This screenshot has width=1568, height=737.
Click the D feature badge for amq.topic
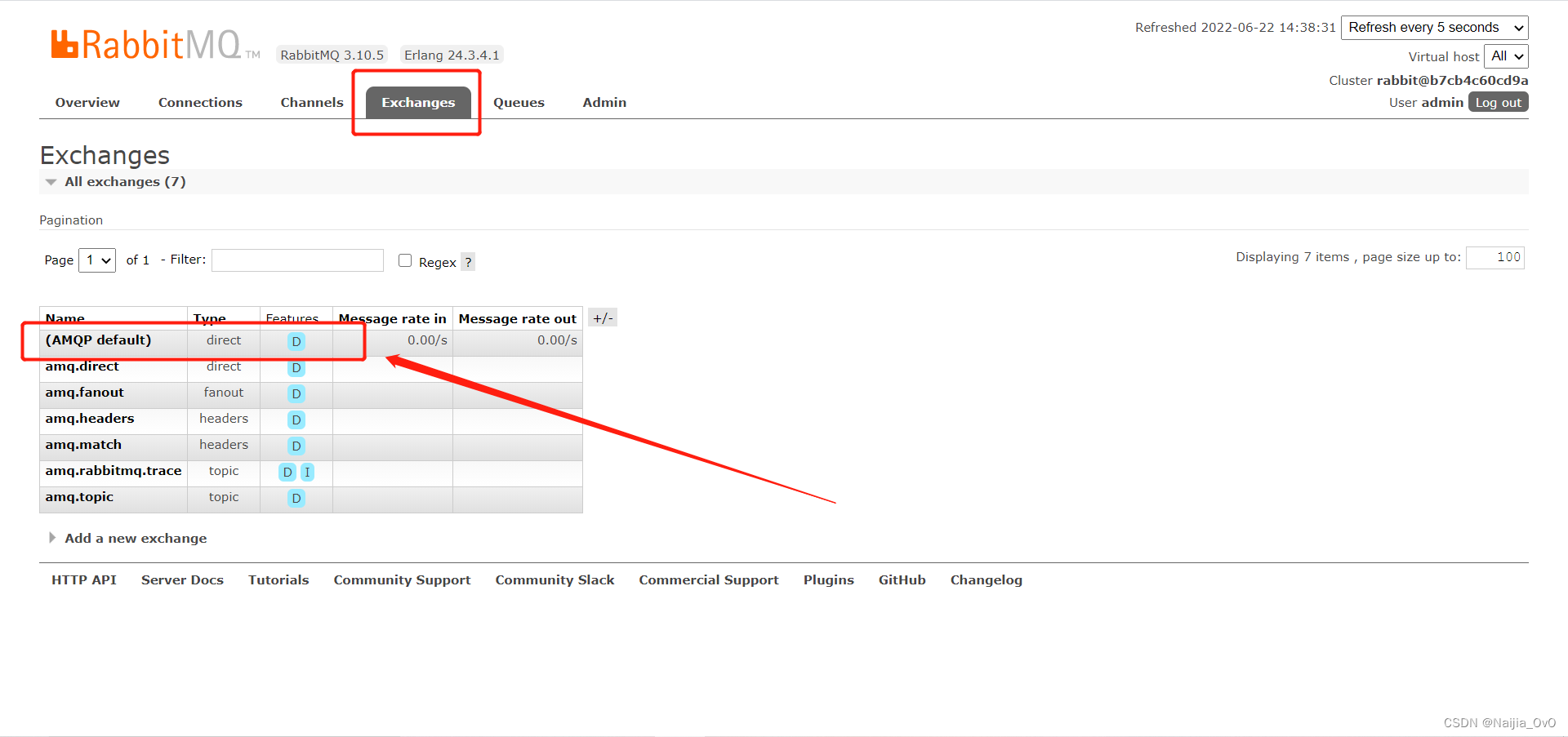[x=296, y=499]
